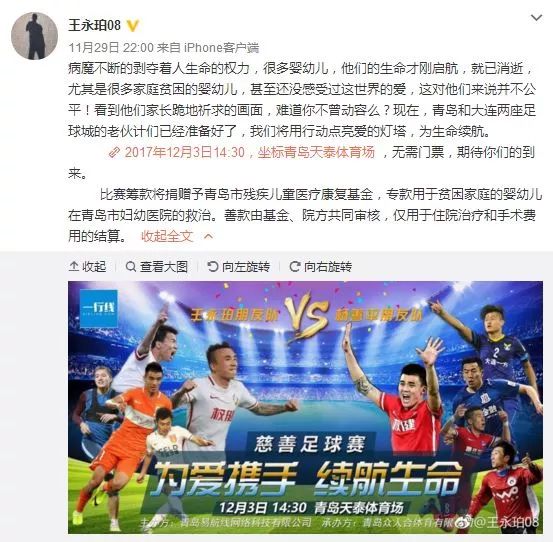Screen dimensions: 553x542
Task: Click the 一行线 logo on the poster
Action: tap(99, 309)
